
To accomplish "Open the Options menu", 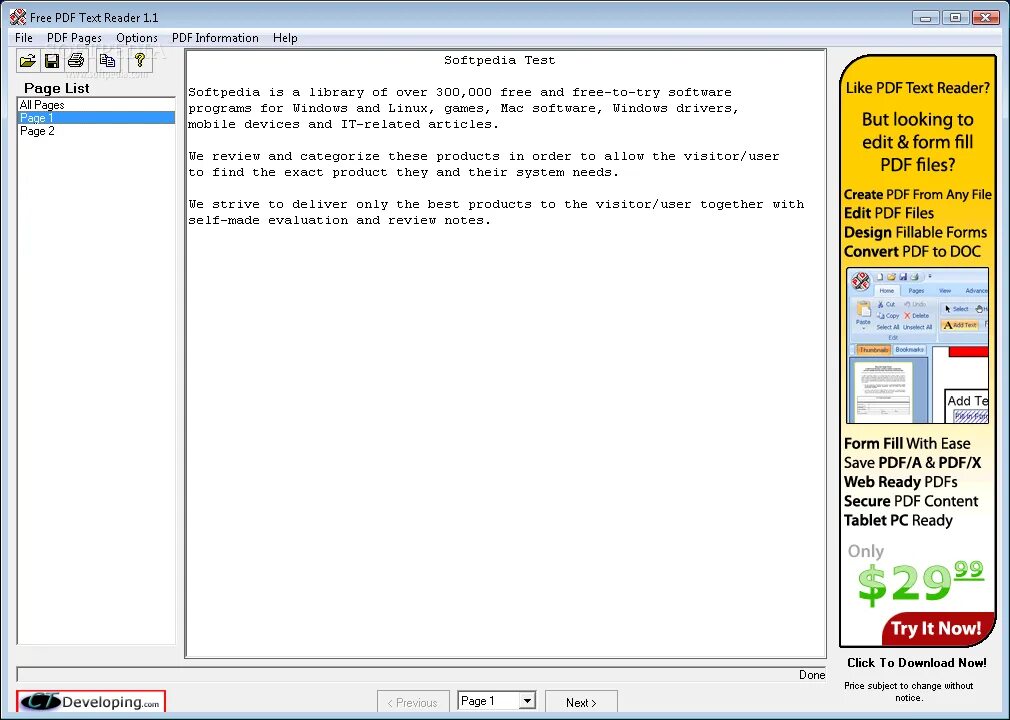I will click(x=137, y=38).
